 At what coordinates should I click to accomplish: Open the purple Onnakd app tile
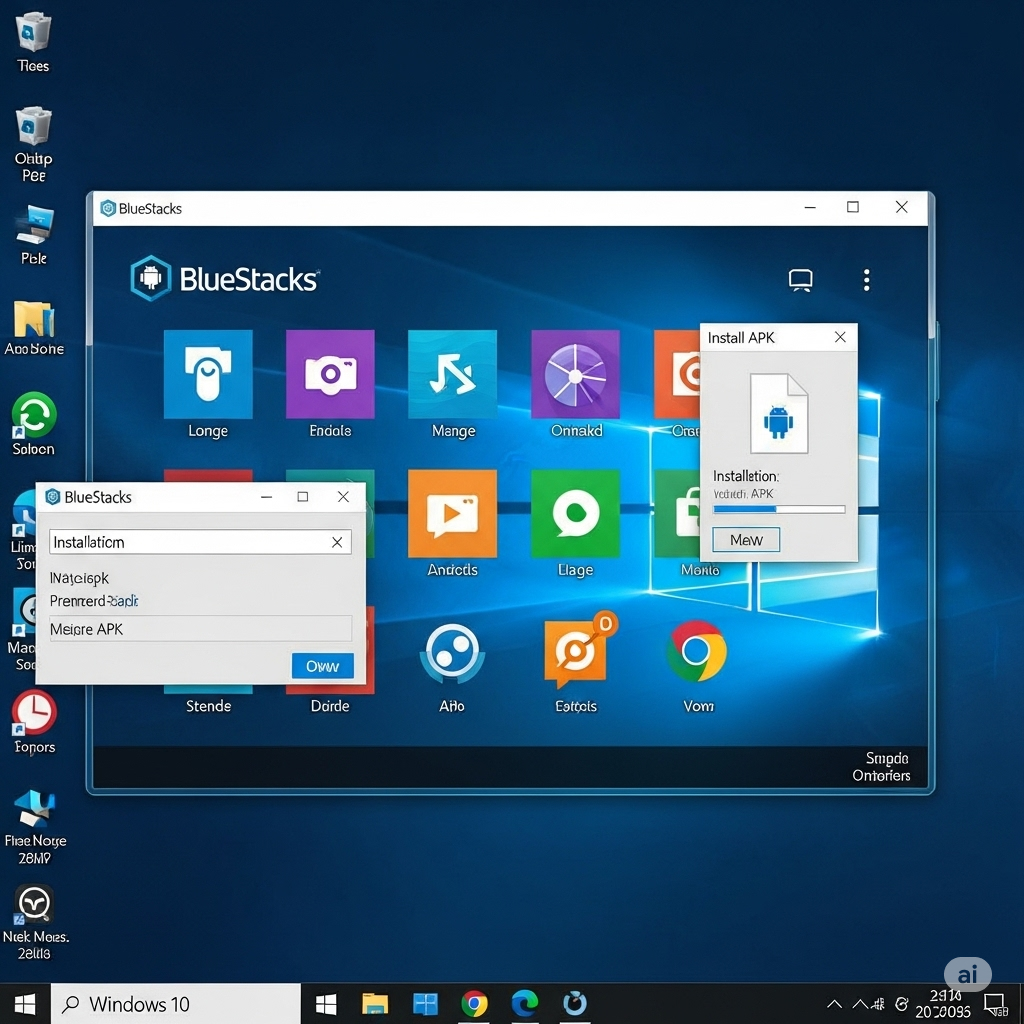(x=575, y=374)
